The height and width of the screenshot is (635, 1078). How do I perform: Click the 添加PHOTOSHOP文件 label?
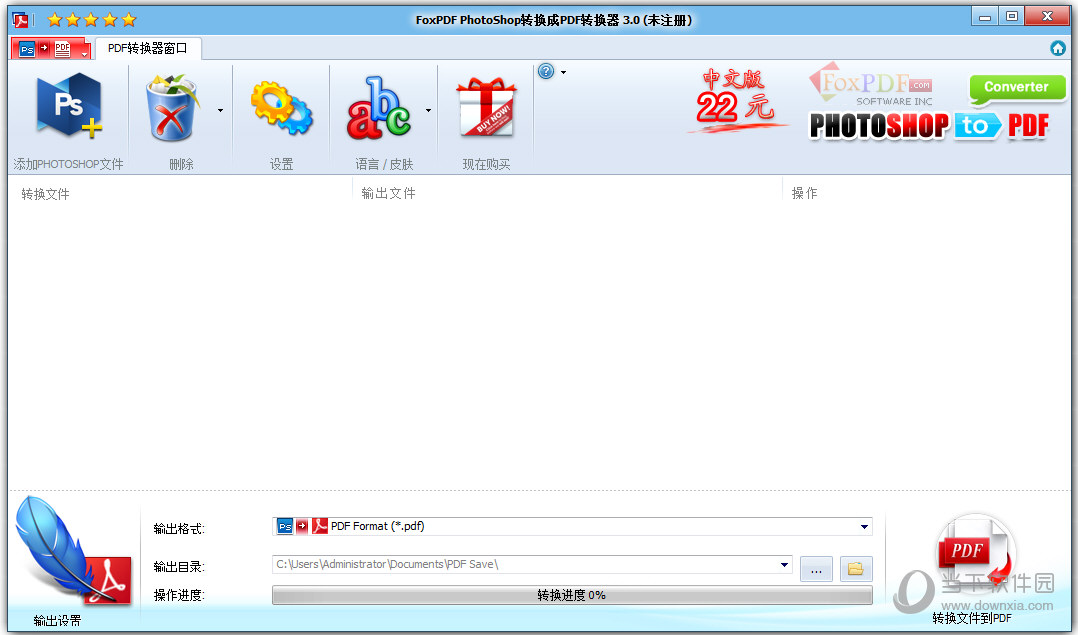point(68,164)
